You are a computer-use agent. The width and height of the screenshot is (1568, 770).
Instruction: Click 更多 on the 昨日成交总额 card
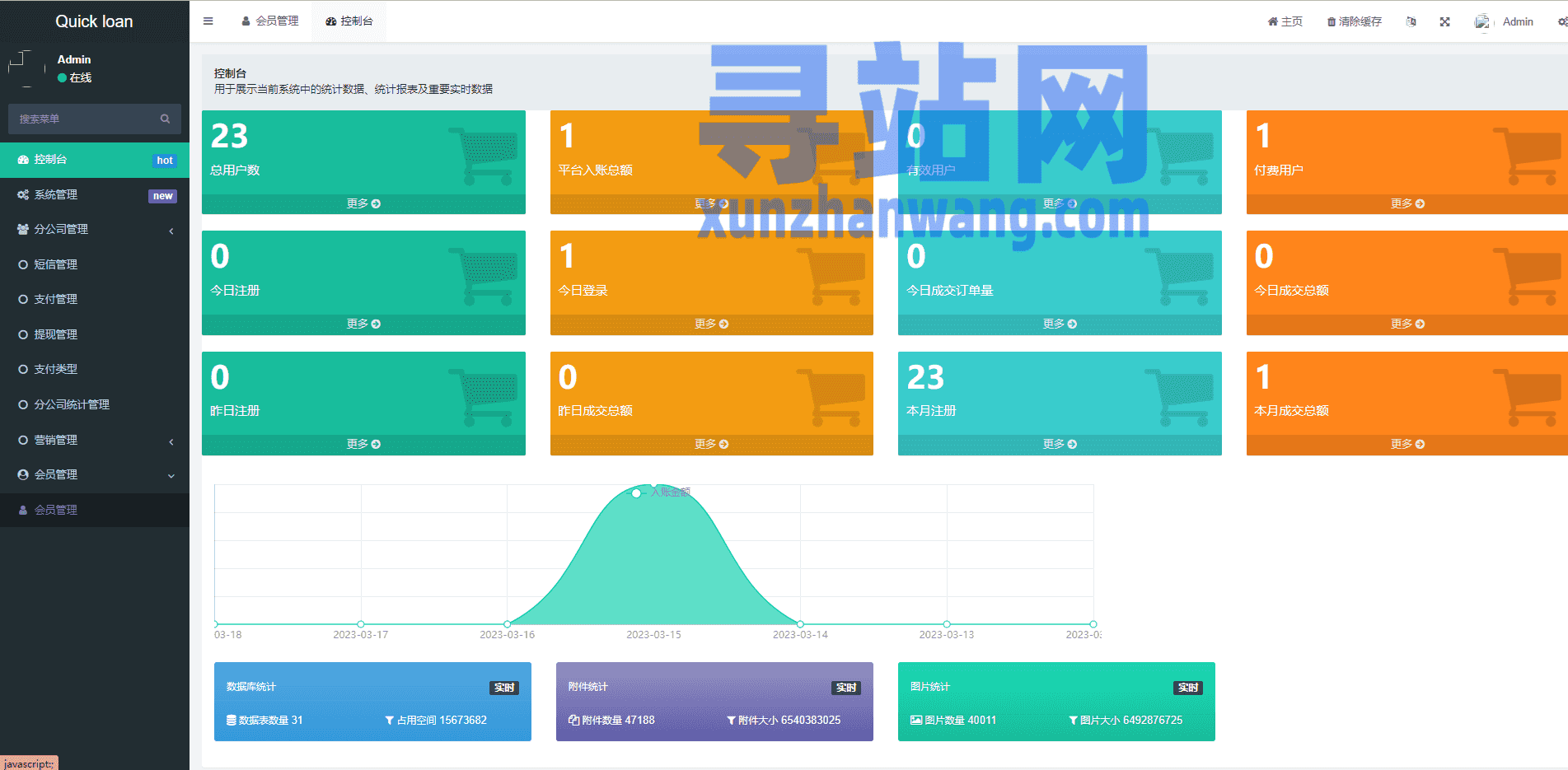(x=711, y=444)
